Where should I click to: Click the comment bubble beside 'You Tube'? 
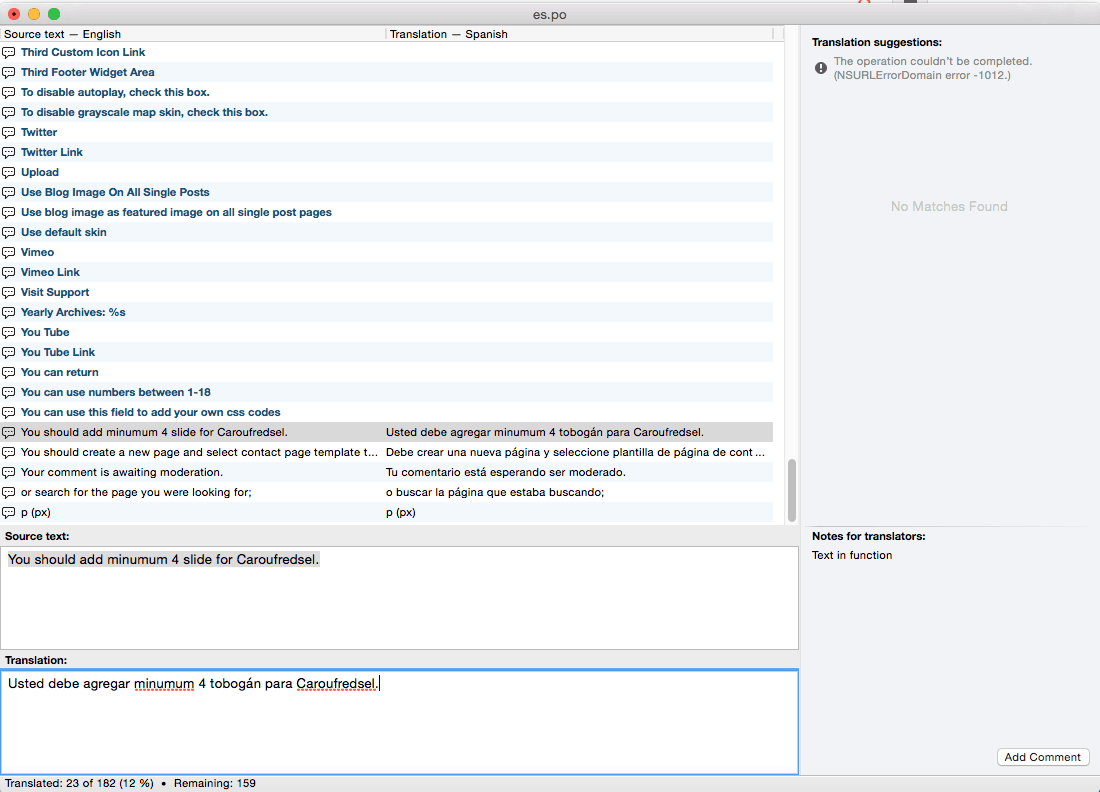pos(9,332)
